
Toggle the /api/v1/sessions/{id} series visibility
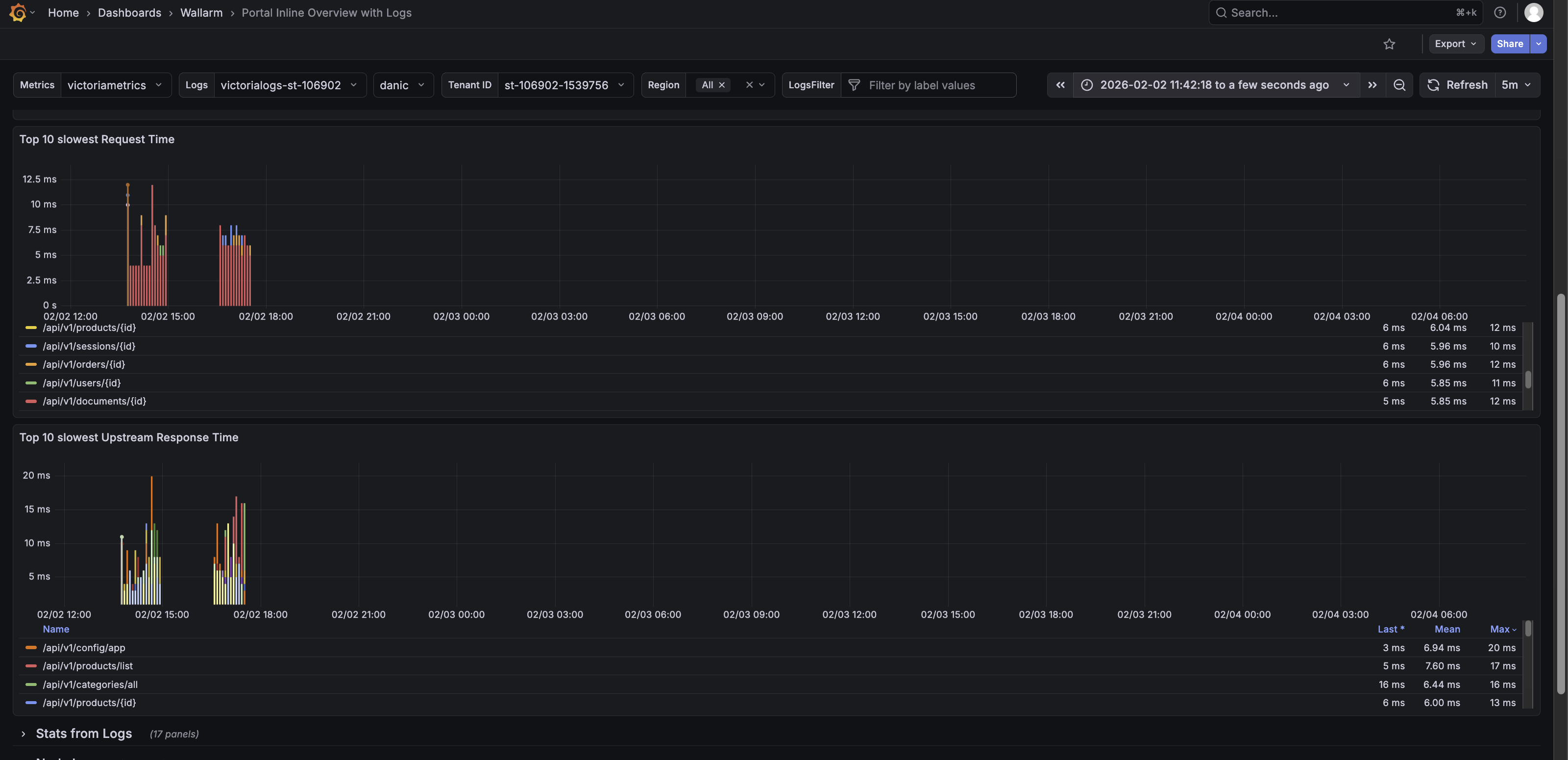[x=89, y=346]
